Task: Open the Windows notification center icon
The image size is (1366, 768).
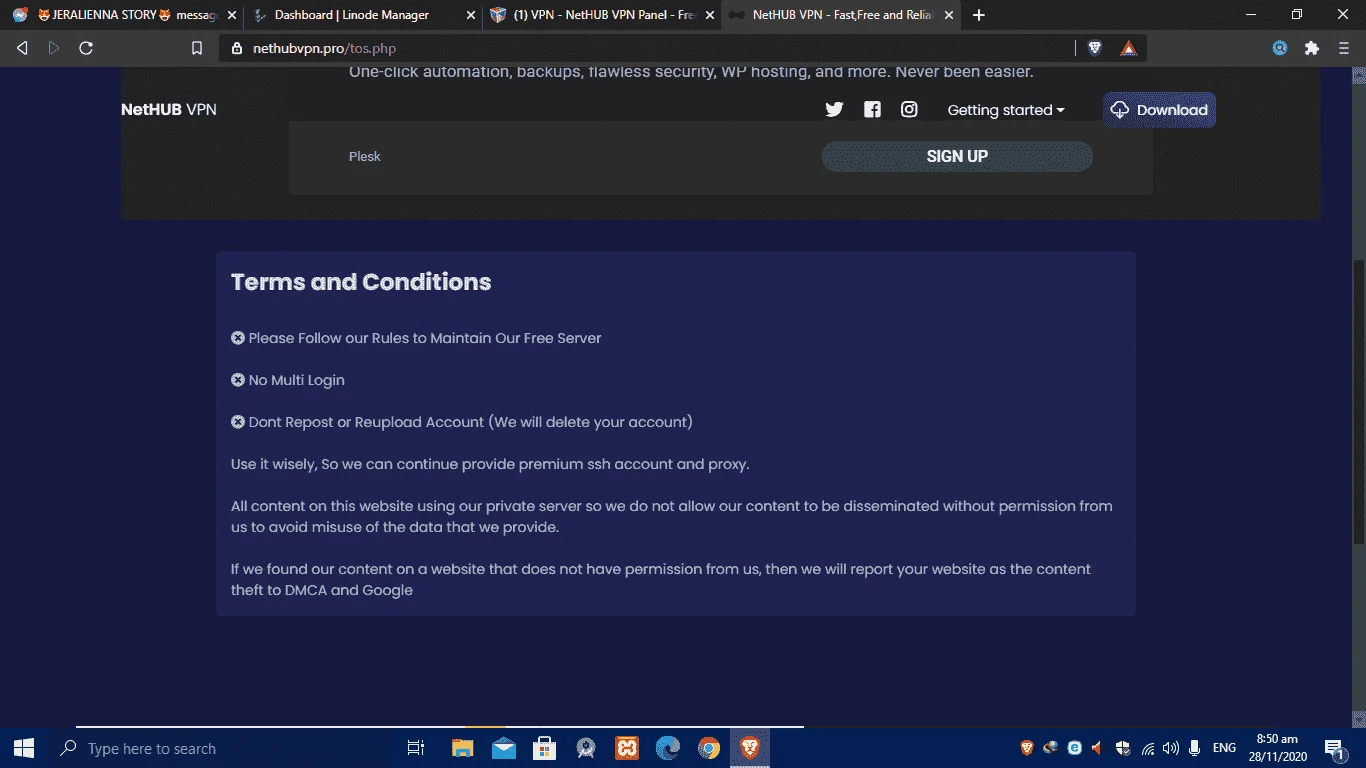Action: click(1334, 748)
